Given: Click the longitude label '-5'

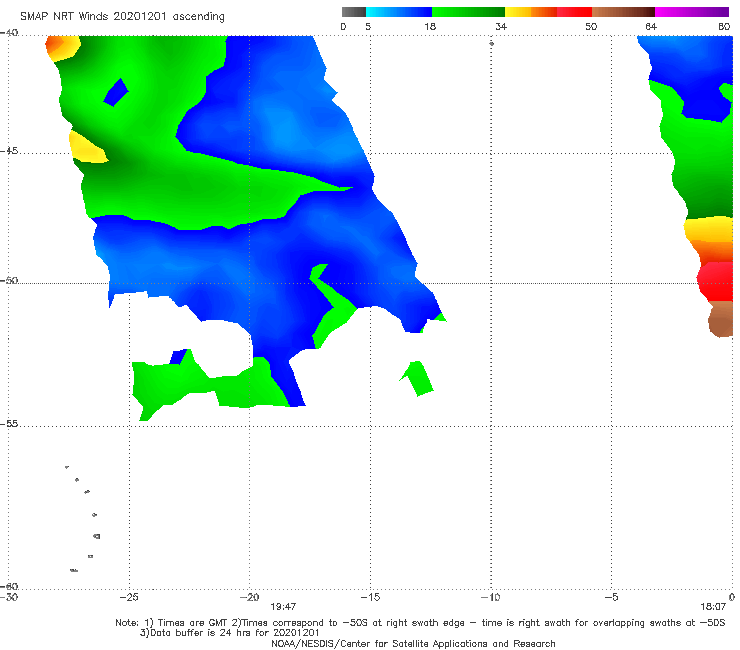Looking at the screenshot, I should [611, 597].
